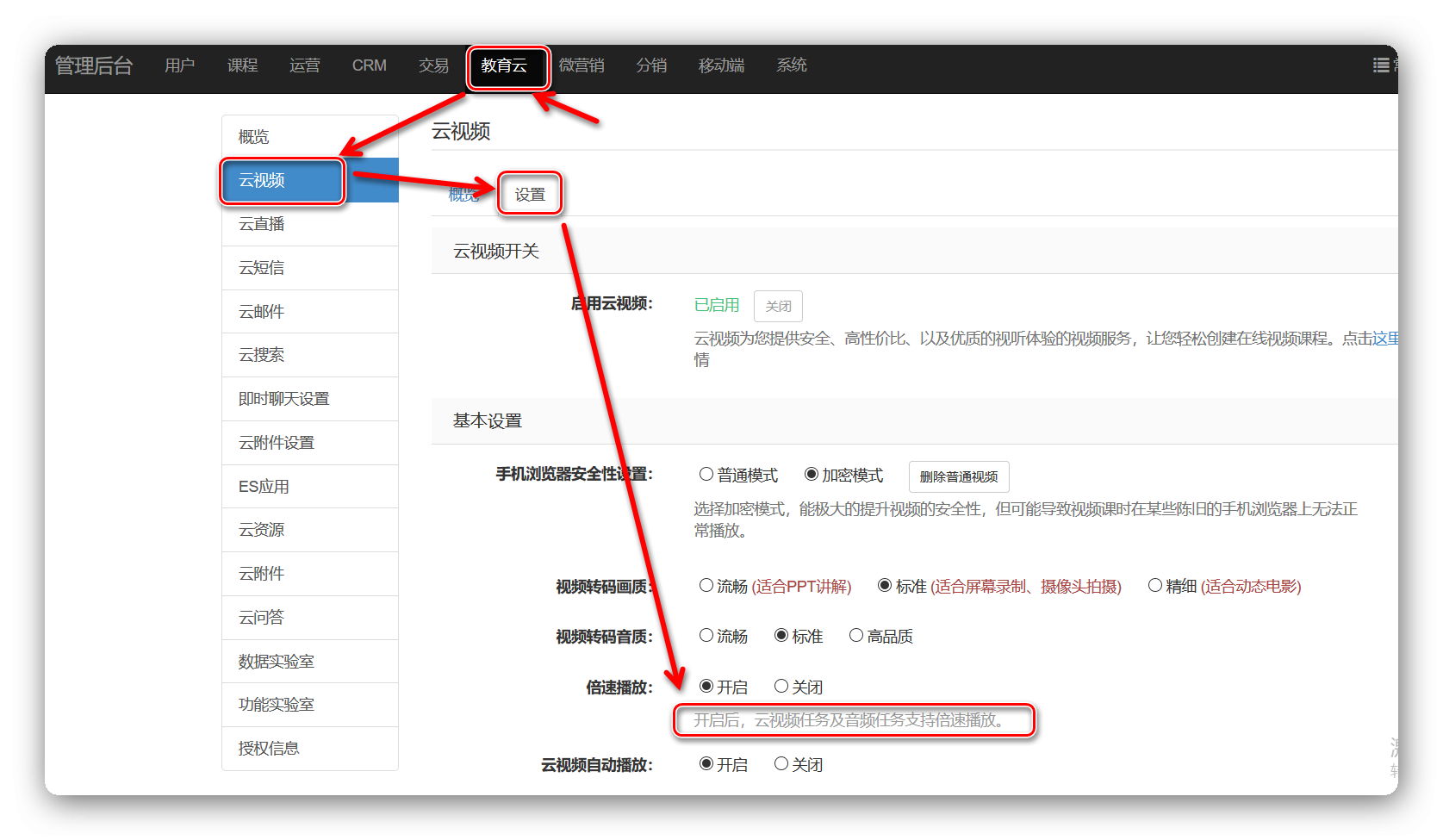Choose 精细 video transcoding quality
Image resolution: width=1443 pixels, height=840 pixels.
[1155, 586]
